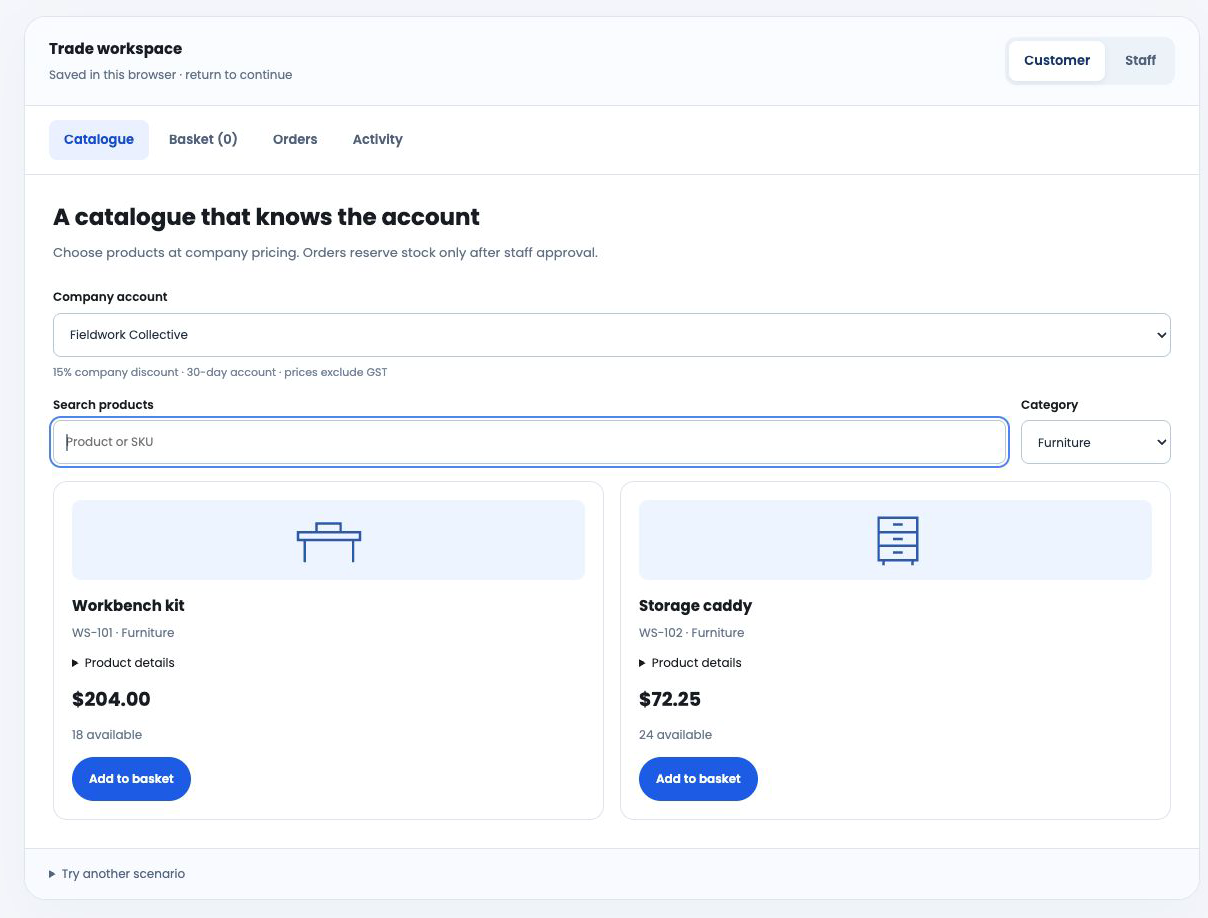Switch to Staff view
The width and height of the screenshot is (1208, 918).
(1140, 60)
